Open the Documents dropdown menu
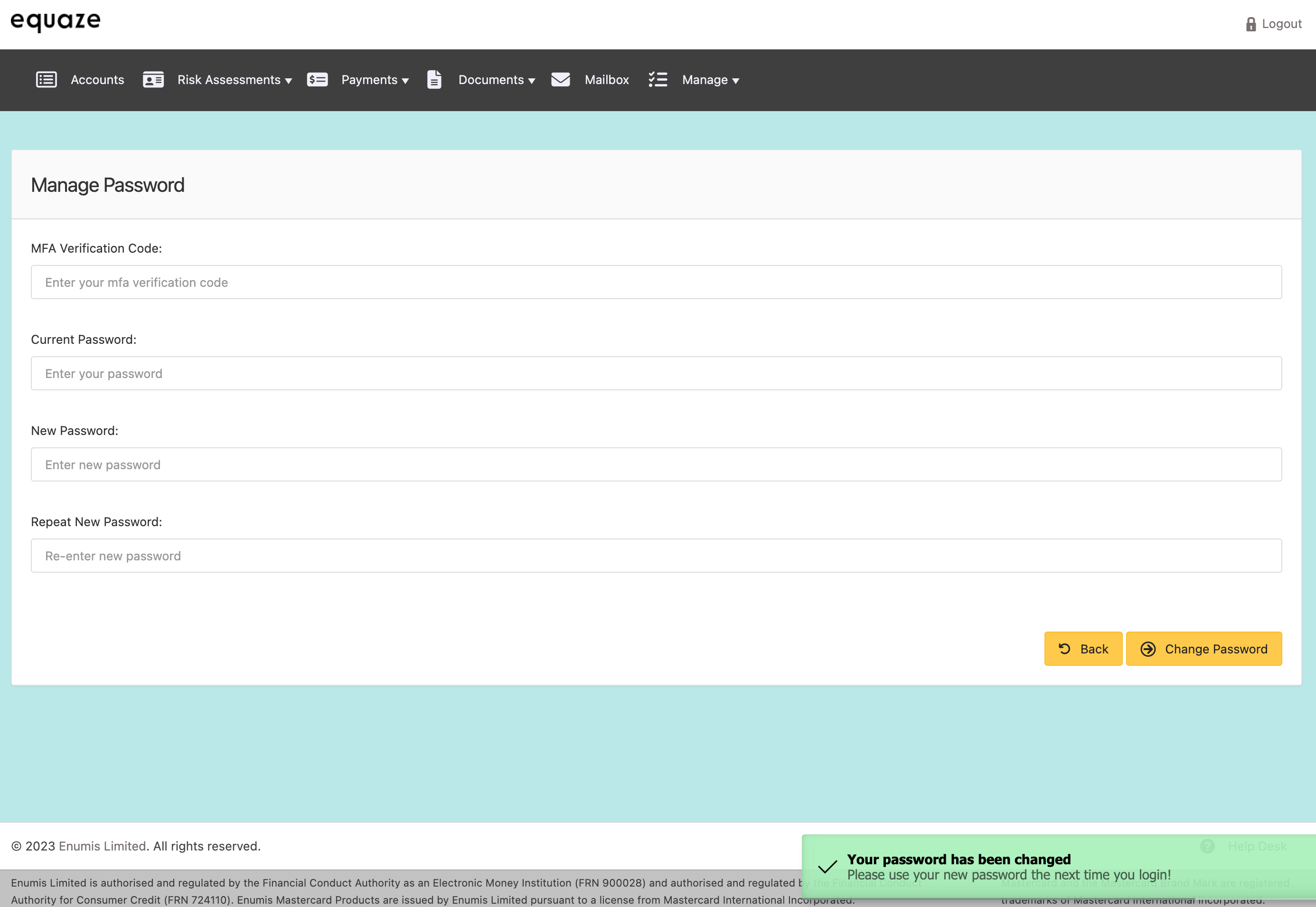The height and width of the screenshot is (907, 1316). pos(497,80)
